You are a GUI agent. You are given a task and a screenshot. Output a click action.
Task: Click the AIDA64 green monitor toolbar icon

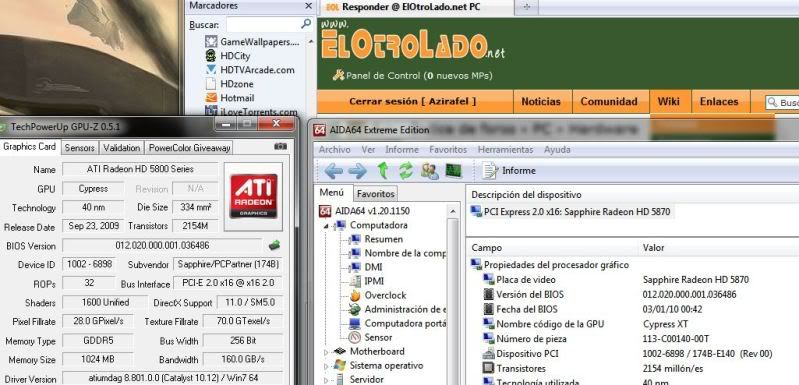(453, 170)
